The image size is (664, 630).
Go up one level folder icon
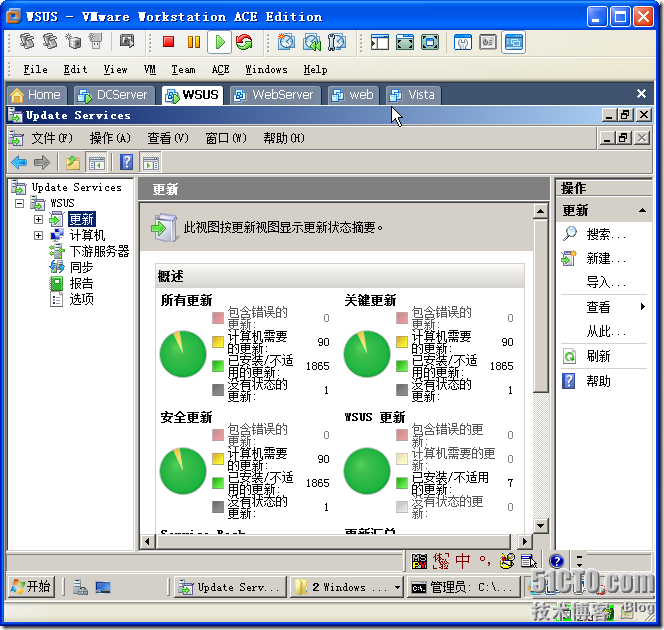tap(73, 162)
